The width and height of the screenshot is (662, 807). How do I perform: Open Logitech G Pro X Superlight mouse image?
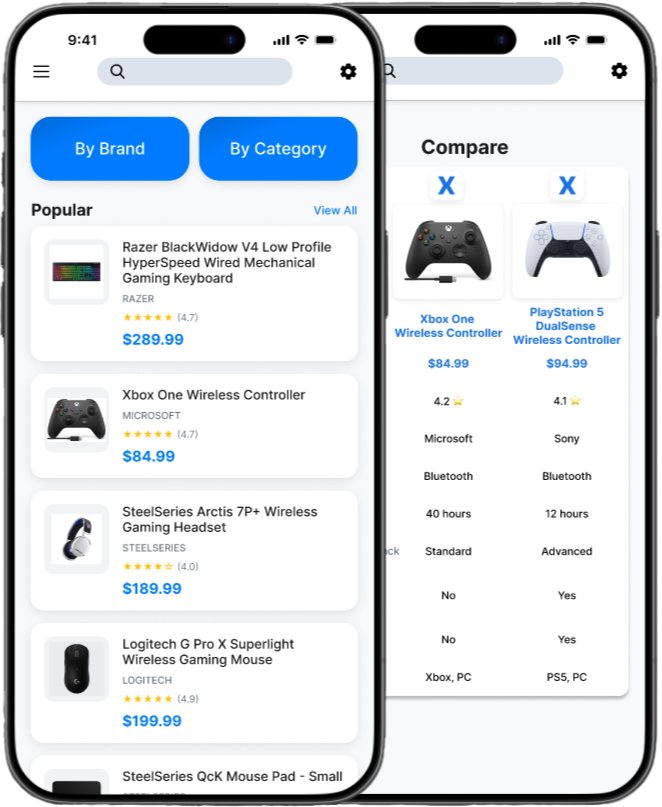77,669
